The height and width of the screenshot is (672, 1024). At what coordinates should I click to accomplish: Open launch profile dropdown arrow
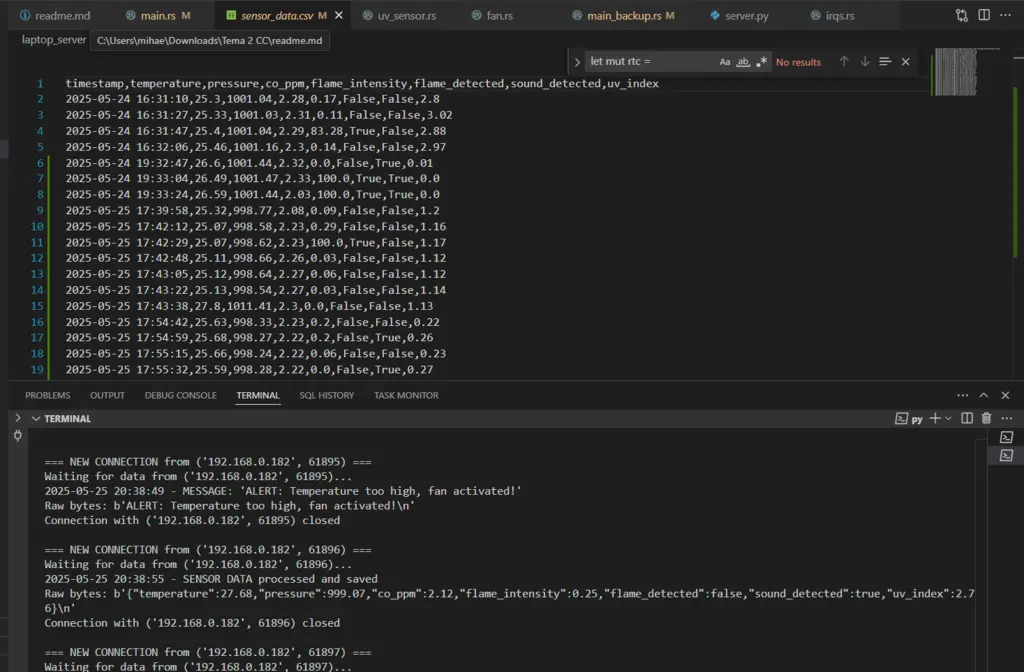948,419
